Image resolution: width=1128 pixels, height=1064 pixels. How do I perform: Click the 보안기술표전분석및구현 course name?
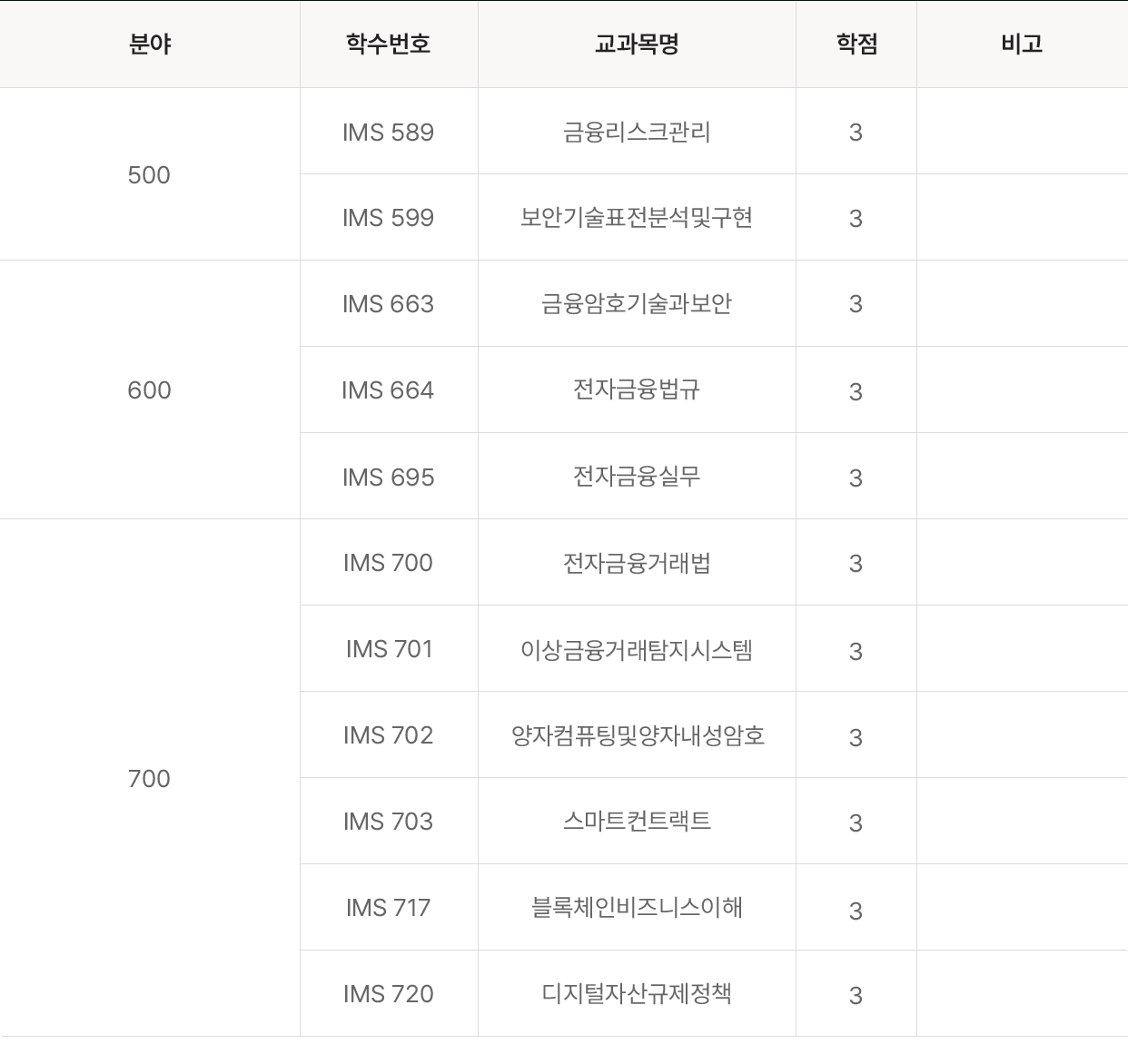637,218
